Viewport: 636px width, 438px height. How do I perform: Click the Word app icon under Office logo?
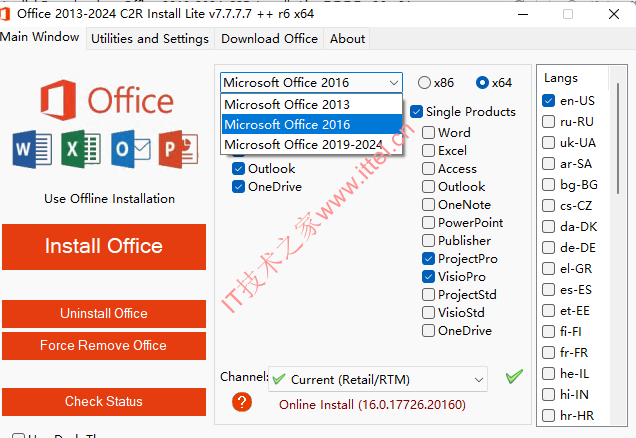point(32,149)
